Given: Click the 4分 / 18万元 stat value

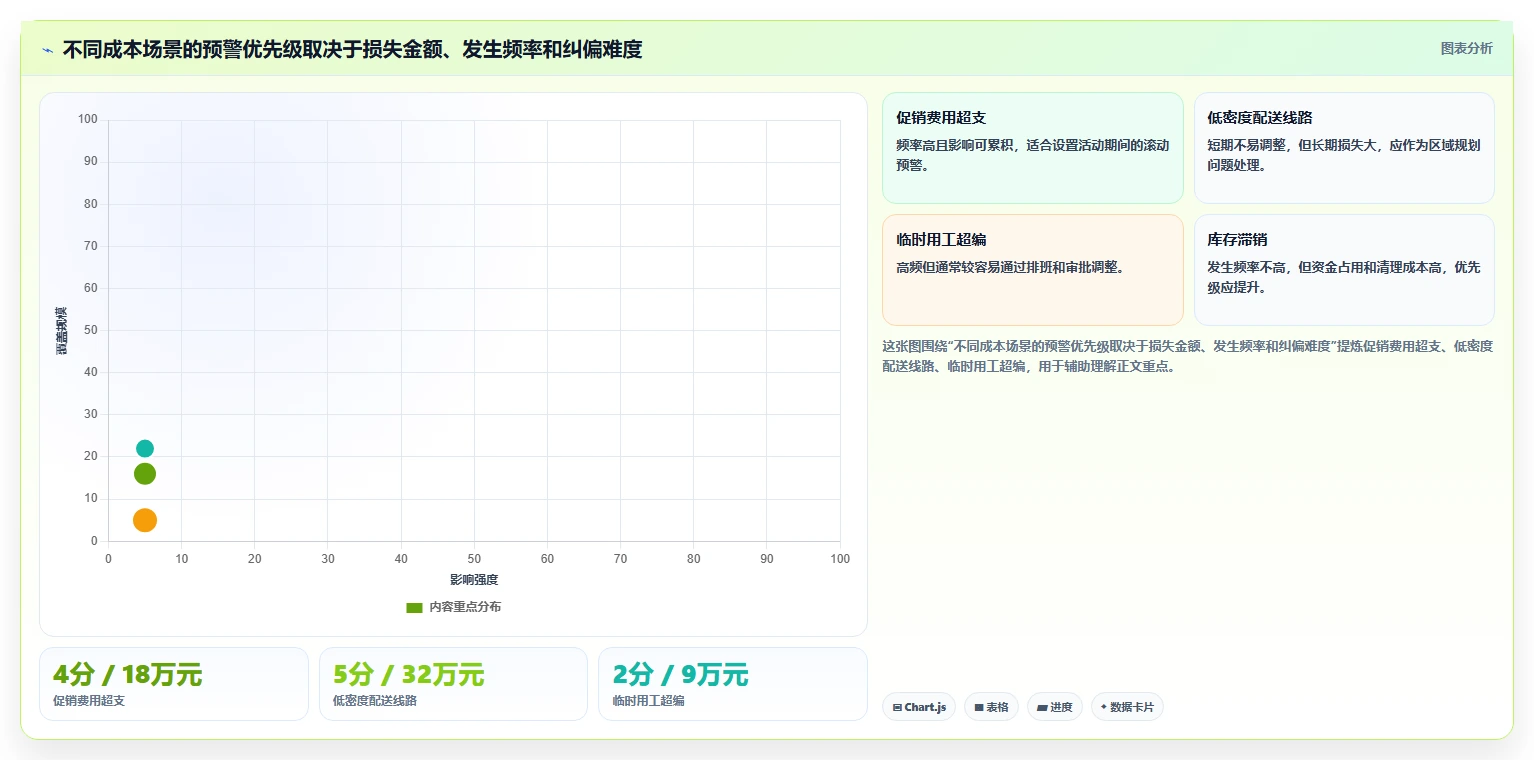Looking at the screenshot, I should [128, 675].
